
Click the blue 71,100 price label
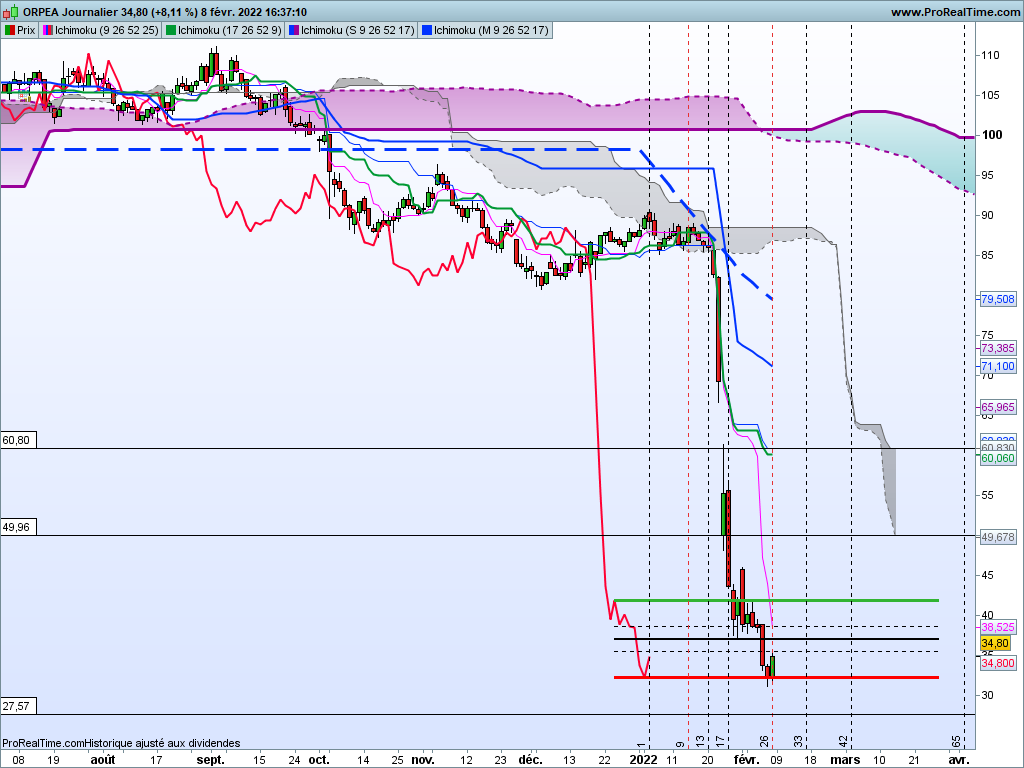click(998, 366)
